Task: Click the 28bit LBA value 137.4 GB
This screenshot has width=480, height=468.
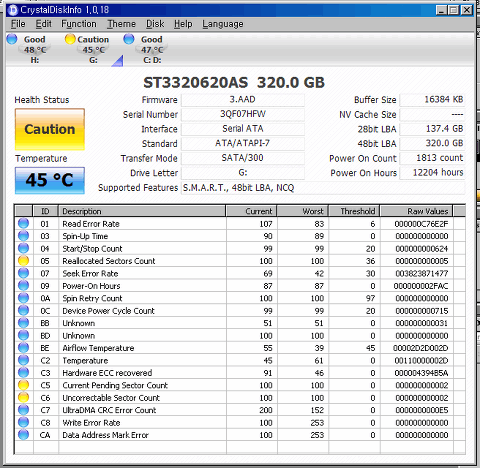Action: pyautogui.click(x=432, y=129)
